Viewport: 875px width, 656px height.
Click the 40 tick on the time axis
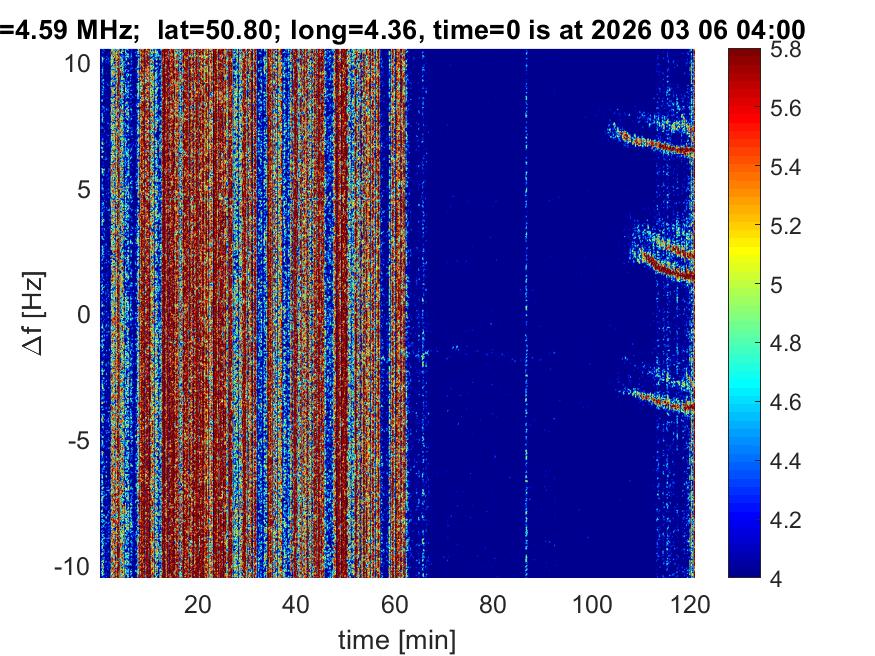point(296,603)
